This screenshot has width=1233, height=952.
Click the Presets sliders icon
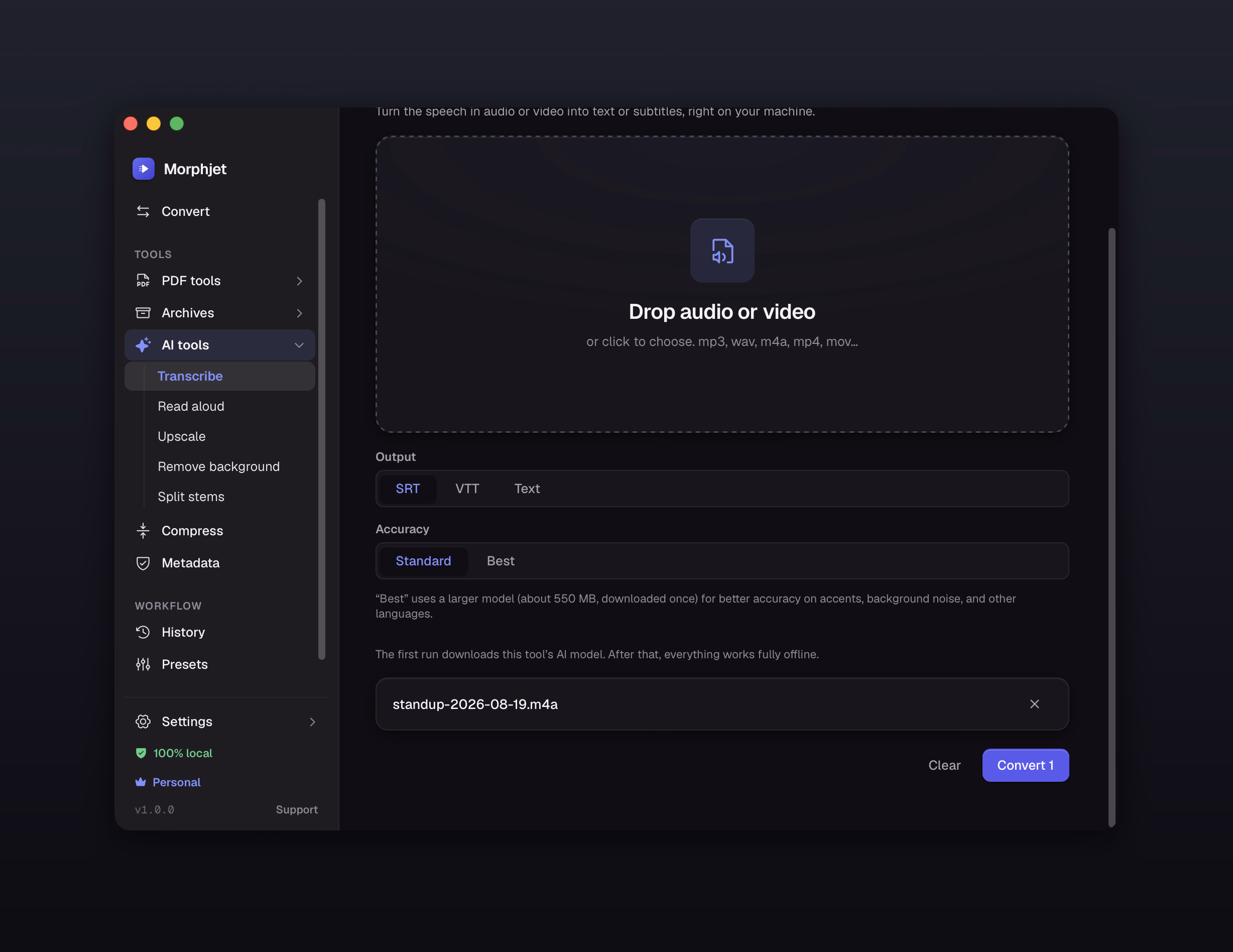(143, 665)
